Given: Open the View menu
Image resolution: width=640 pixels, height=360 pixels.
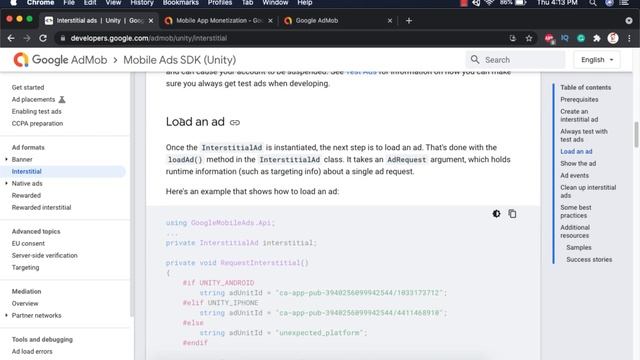Looking at the screenshot, I should point(113,3).
